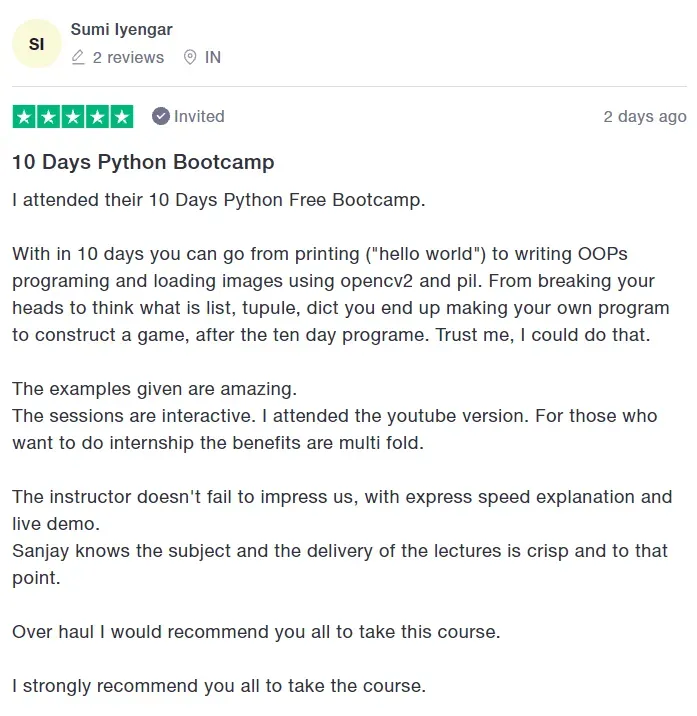Open Sumi Iyengar's reviewer profile
The width and height of the screenshot is (697, 716).
[x=121, y=30]
